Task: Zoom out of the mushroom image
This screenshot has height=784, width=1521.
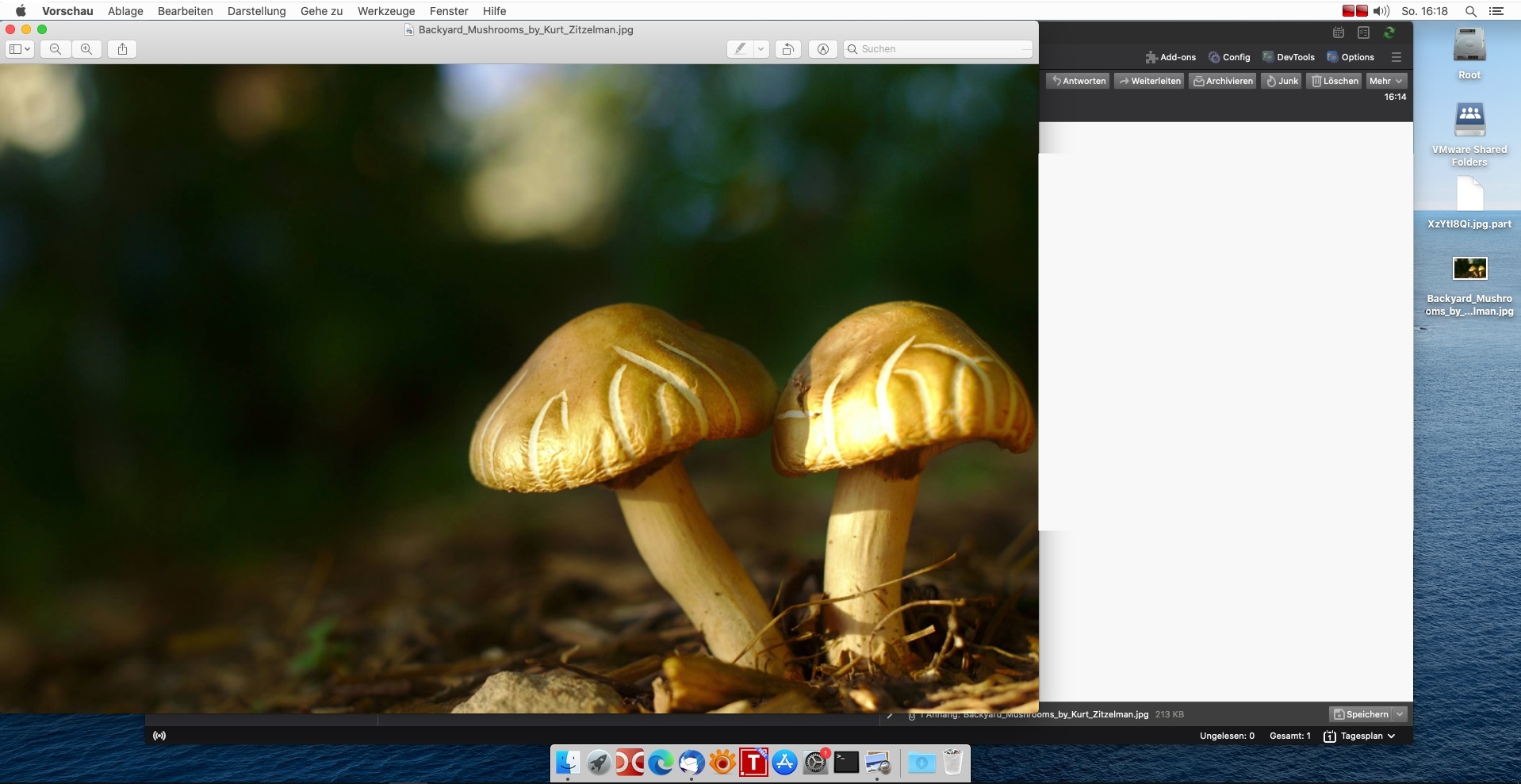Action: [56, 49]
